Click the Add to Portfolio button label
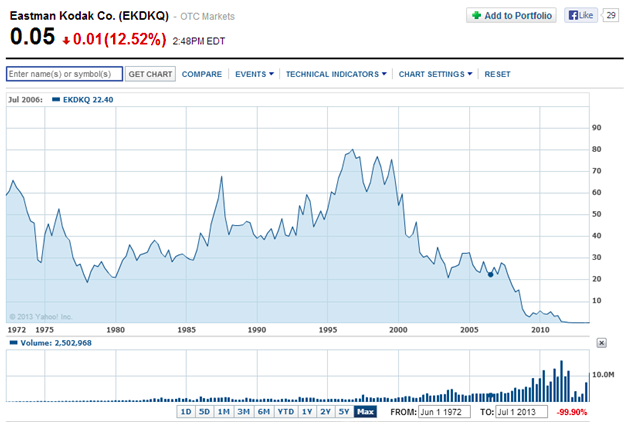The height and width of the screenshot is (424, 628). tap(518, 16)
